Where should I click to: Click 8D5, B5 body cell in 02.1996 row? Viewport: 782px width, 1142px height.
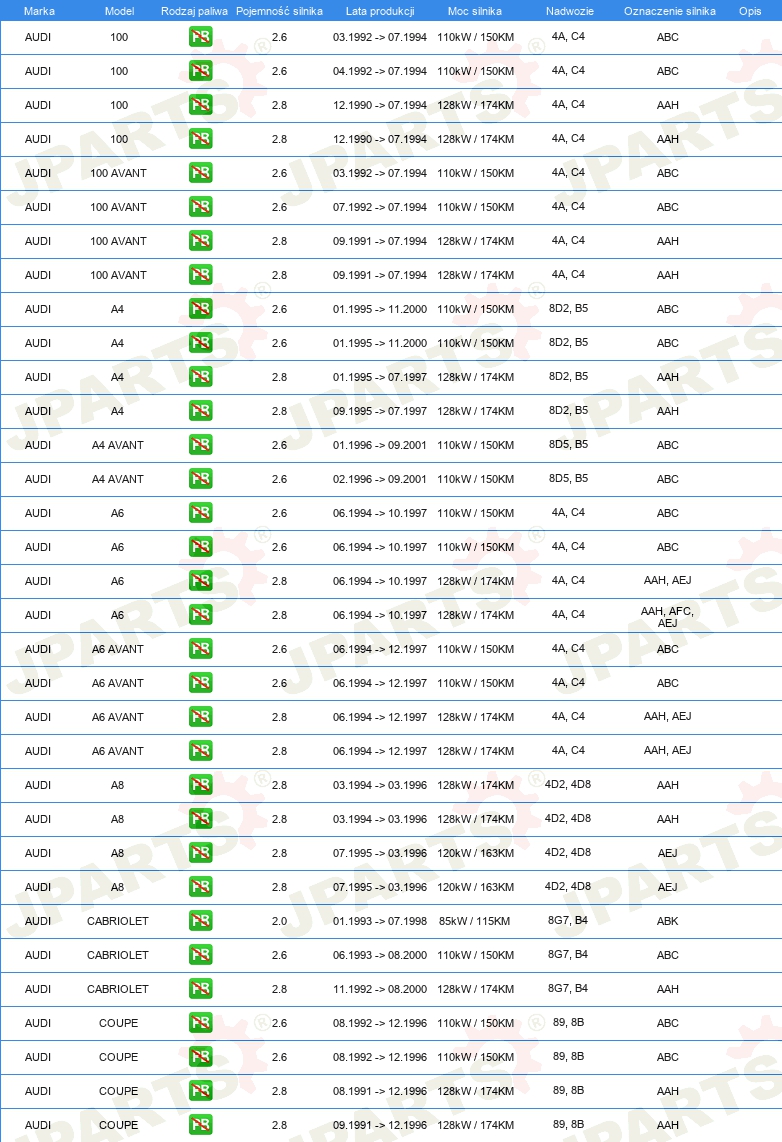(568, 478)
